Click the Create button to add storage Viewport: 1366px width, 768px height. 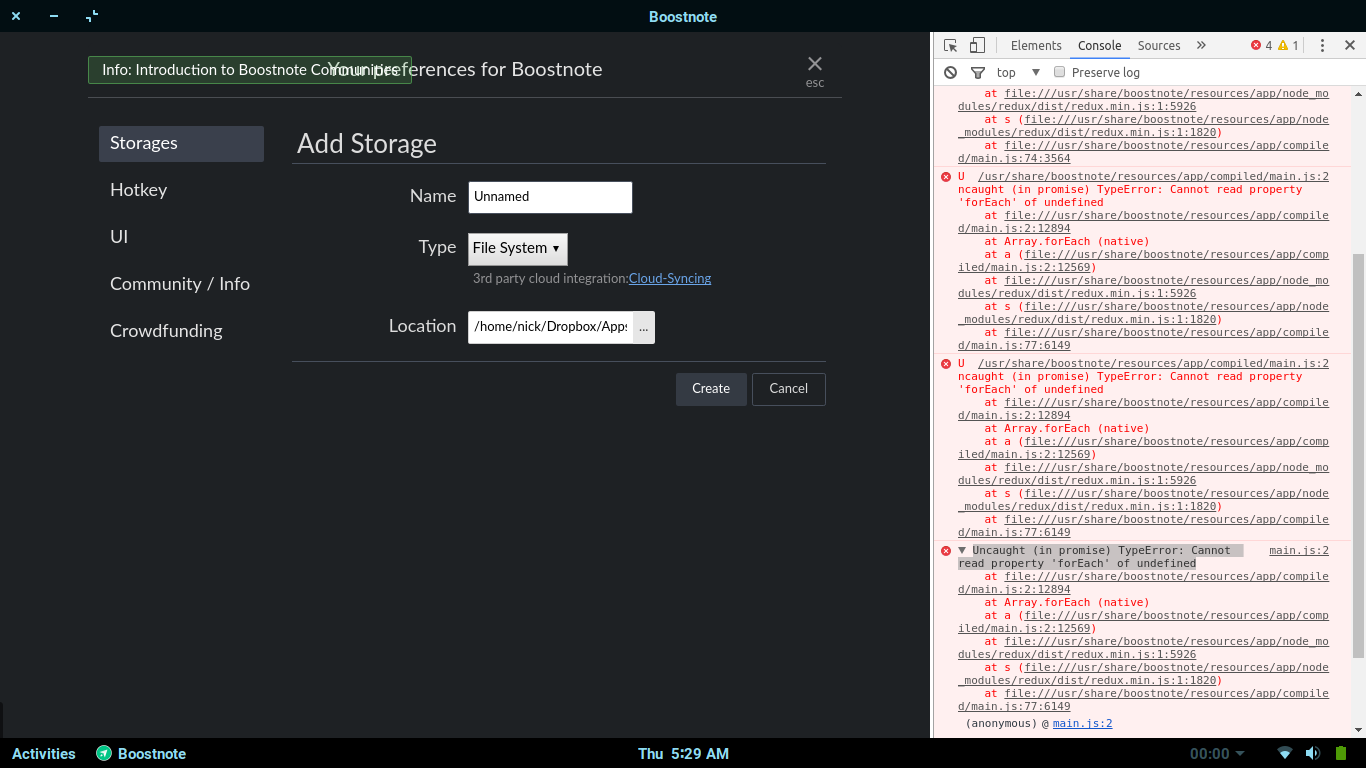(x=710, y=389)
